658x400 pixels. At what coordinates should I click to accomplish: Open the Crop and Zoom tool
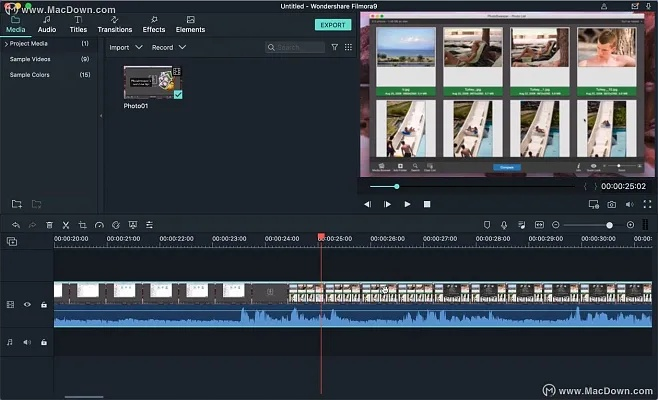(83, 225)
